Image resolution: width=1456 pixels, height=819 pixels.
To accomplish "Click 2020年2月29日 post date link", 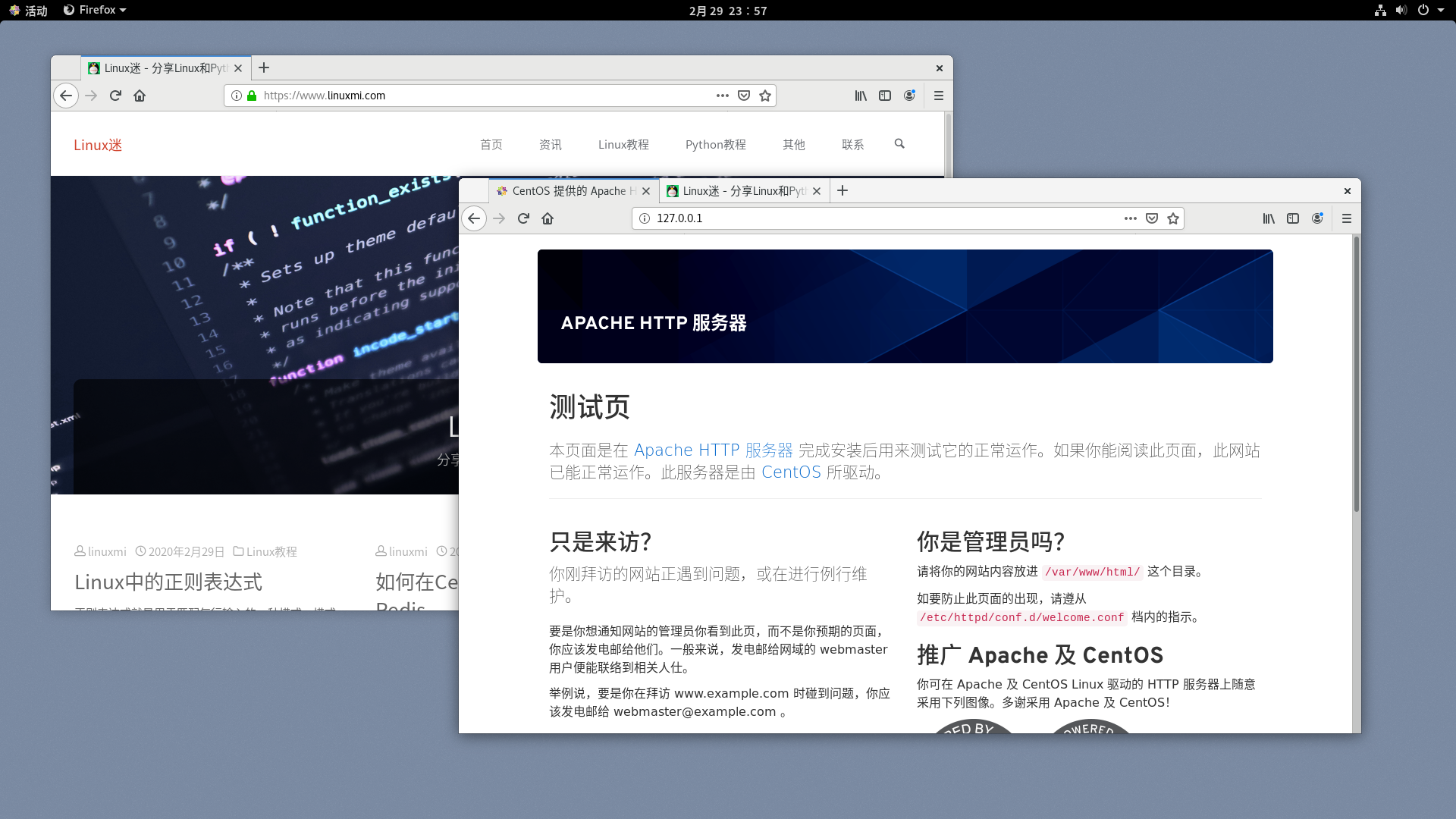I will pyautogui.click(x=187, y=552).
